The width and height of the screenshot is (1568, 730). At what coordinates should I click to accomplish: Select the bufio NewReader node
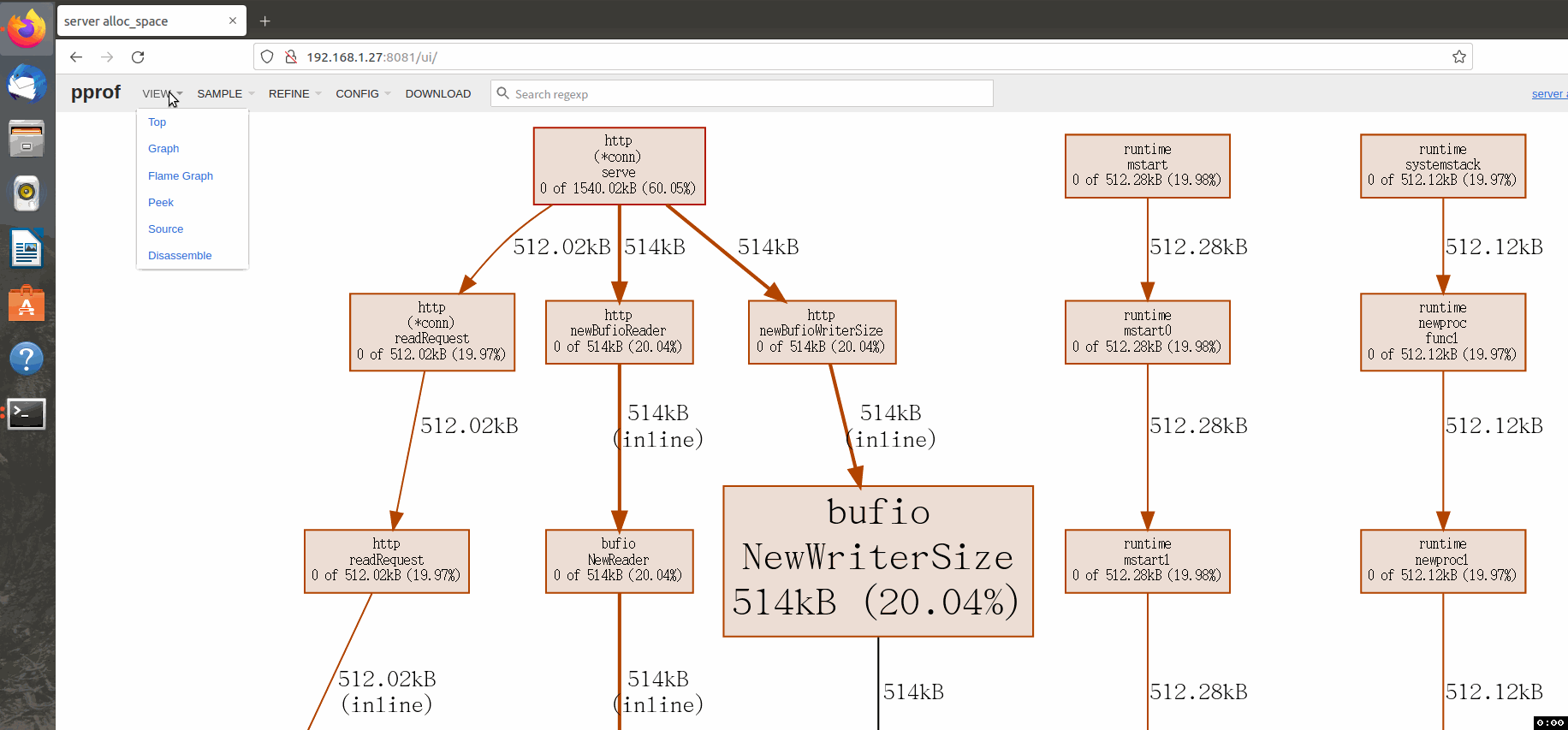pos(620,561)
